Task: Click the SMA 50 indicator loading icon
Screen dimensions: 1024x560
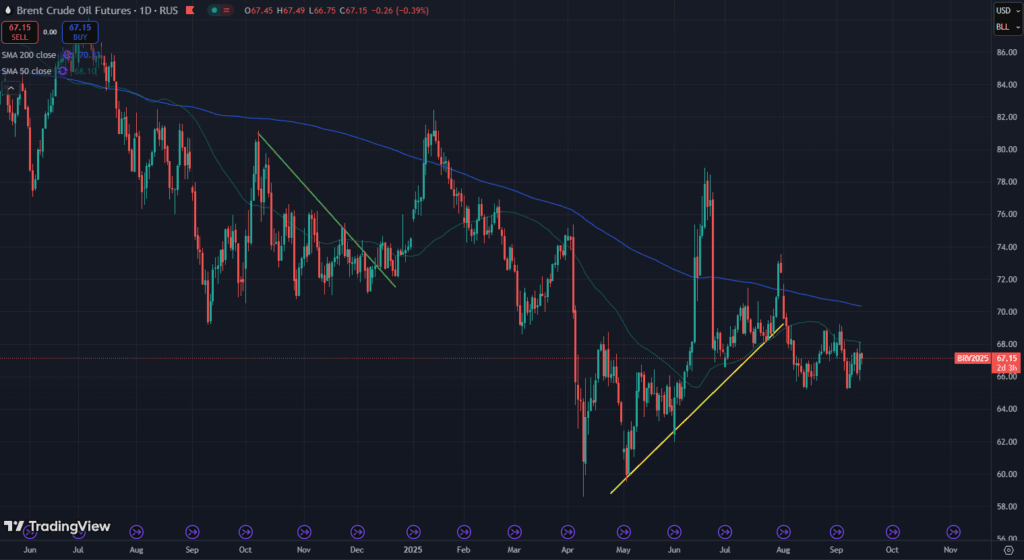Action: (63, 71)
